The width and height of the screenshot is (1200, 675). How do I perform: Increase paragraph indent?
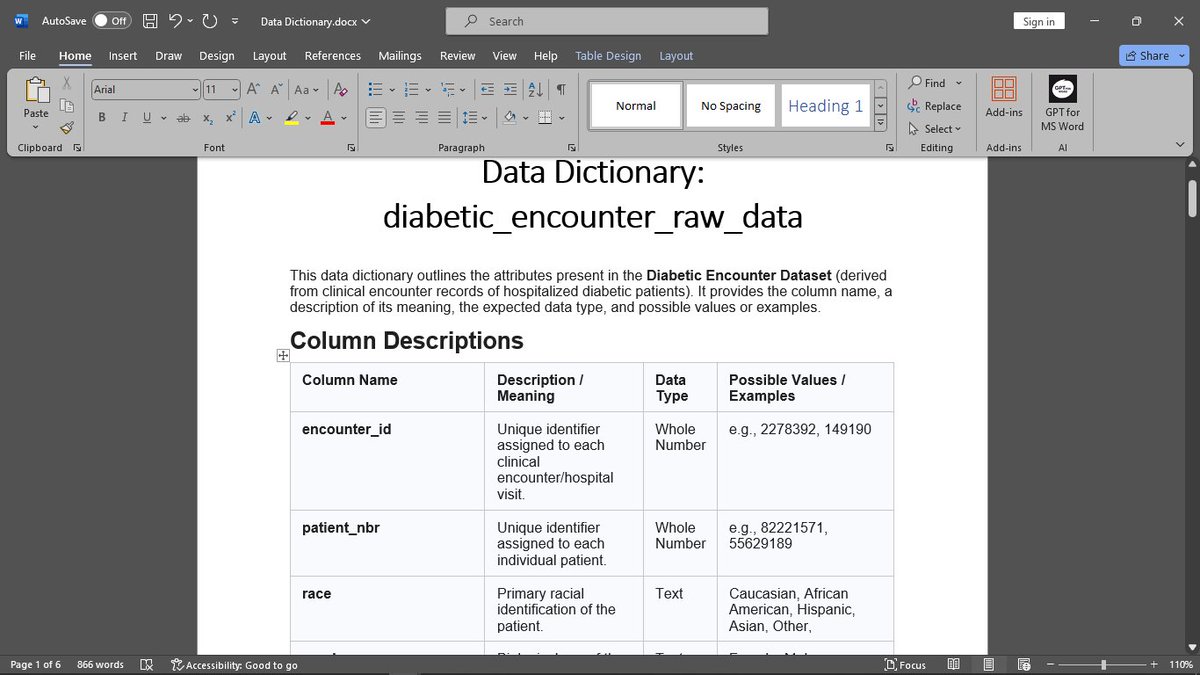point(510,89)
